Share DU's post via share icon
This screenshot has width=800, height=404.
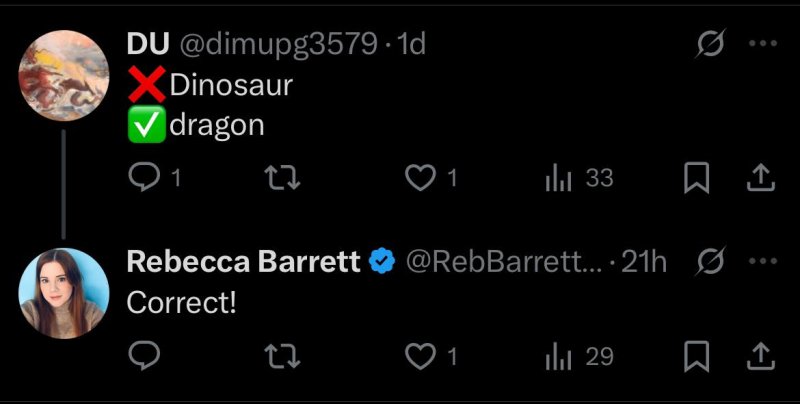[x=761, y=178]
